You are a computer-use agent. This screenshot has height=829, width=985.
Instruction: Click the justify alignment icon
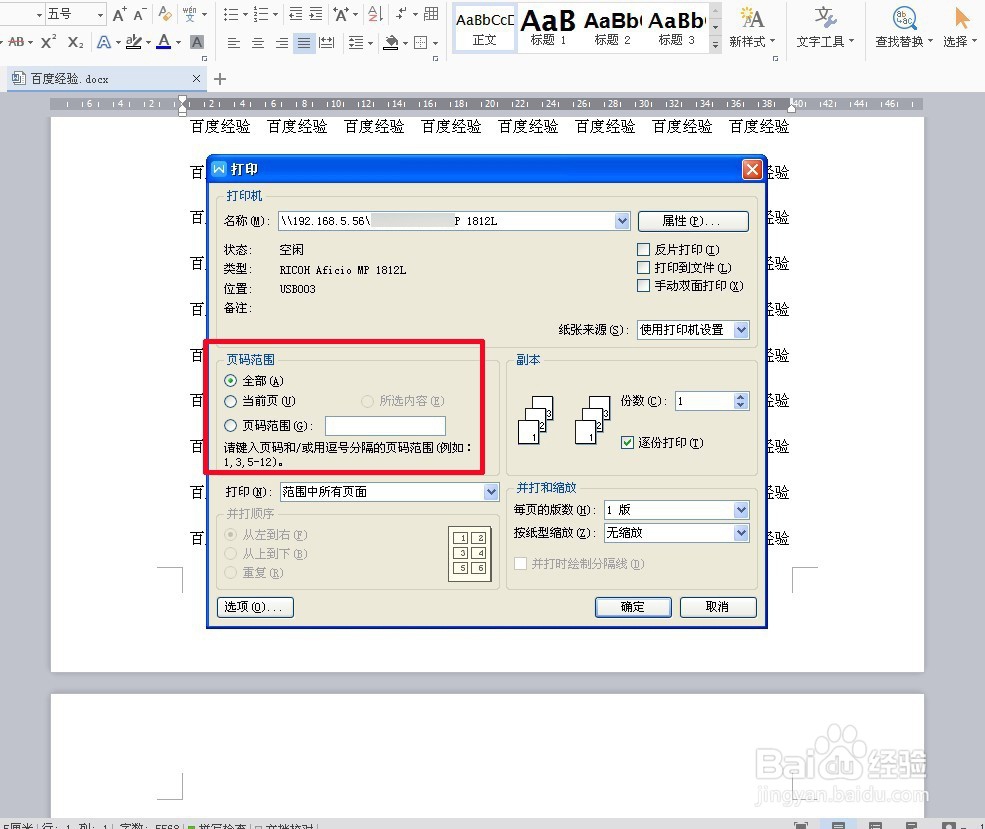[304, 43]
